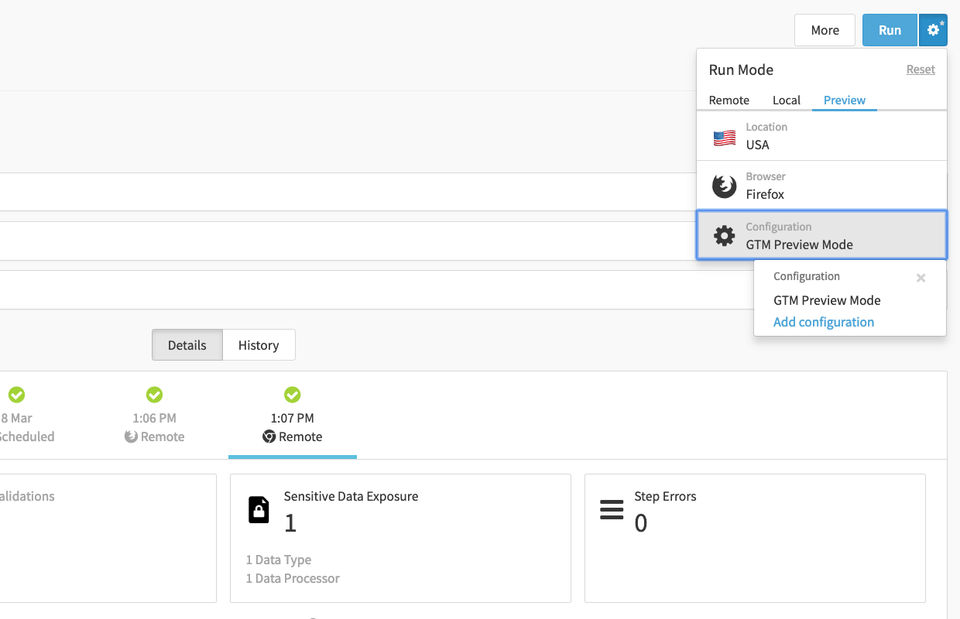This screenshot has width=960, height=619.
Task: Click the Reset link in Run Mode
Action: (920, 69)
